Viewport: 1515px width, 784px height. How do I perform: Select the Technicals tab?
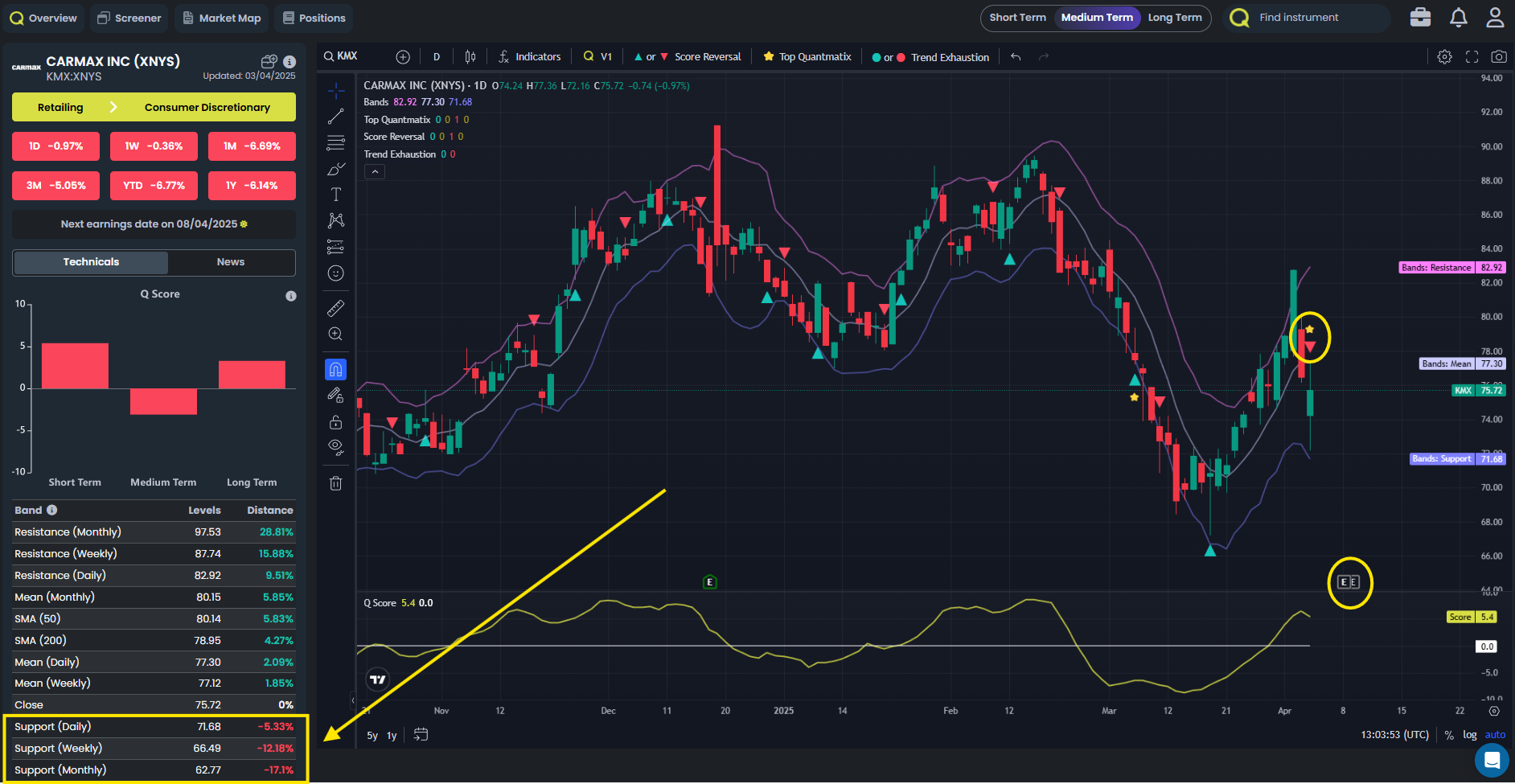pyautogui.click(x=91, y=262)
